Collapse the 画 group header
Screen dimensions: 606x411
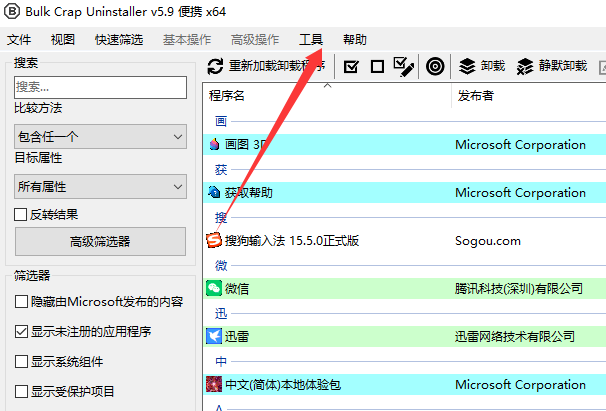tap(221, 121)
